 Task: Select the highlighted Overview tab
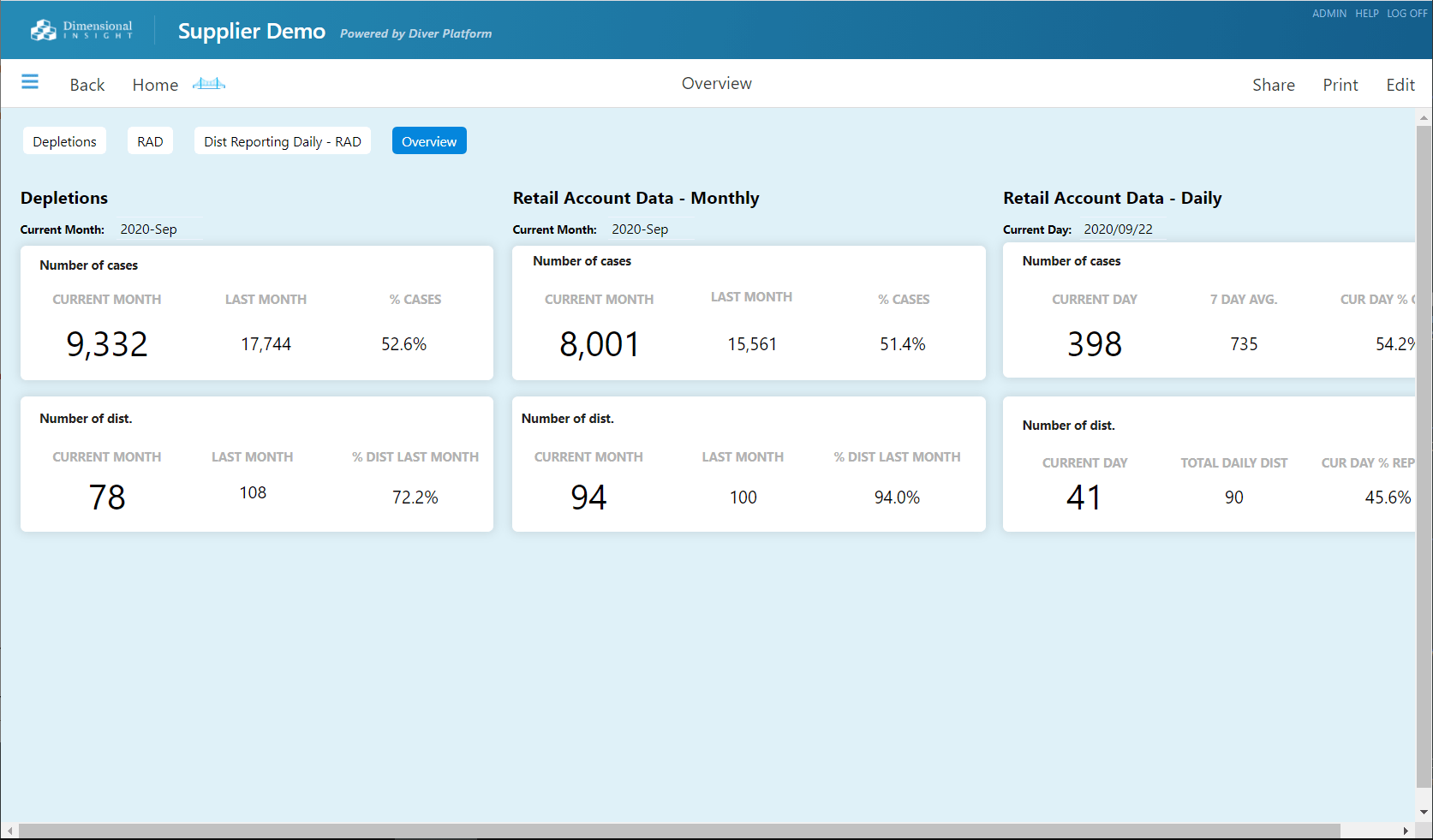(x=429, y=141)
